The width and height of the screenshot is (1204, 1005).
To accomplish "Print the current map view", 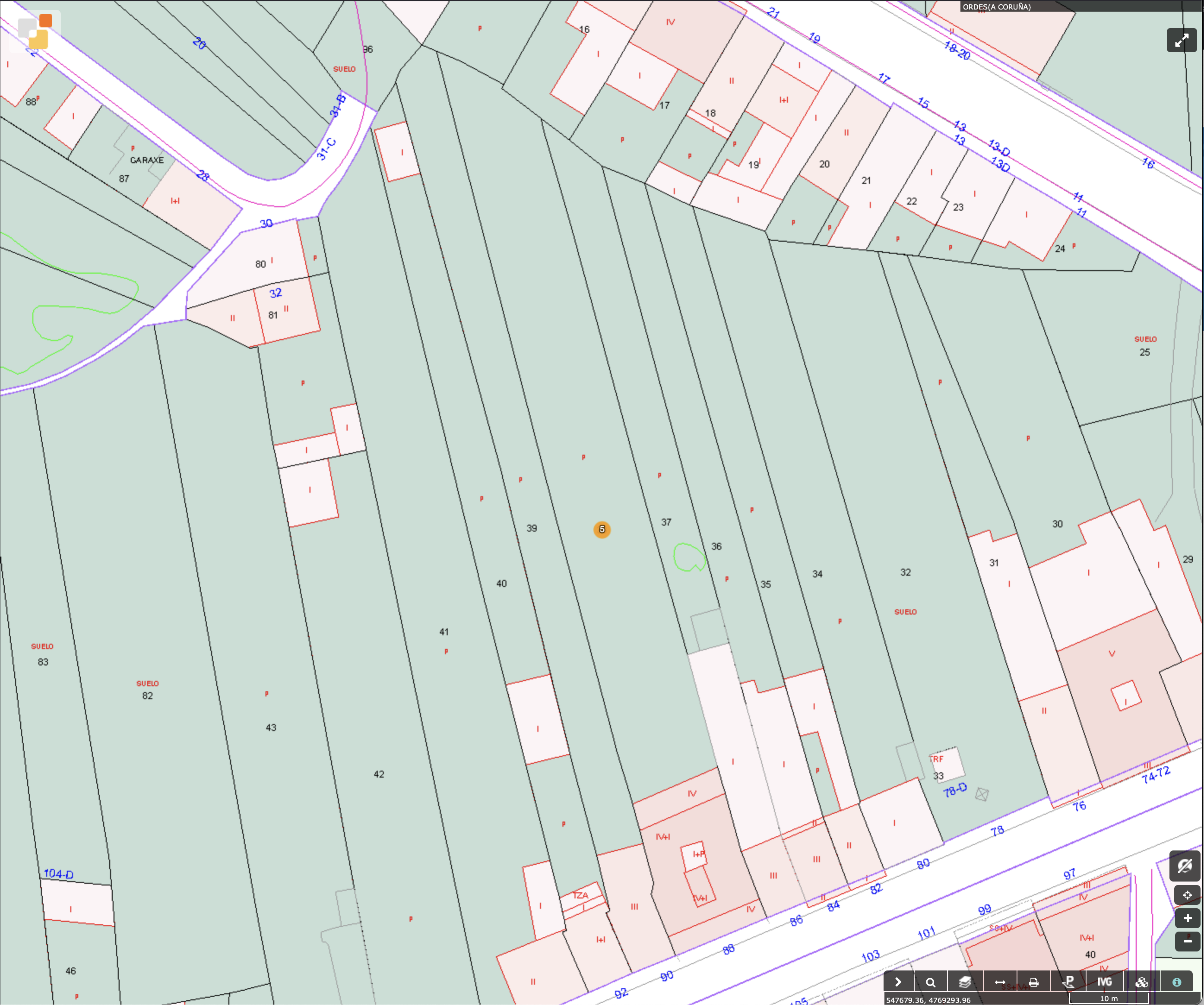I will [x=1034, y=982].
